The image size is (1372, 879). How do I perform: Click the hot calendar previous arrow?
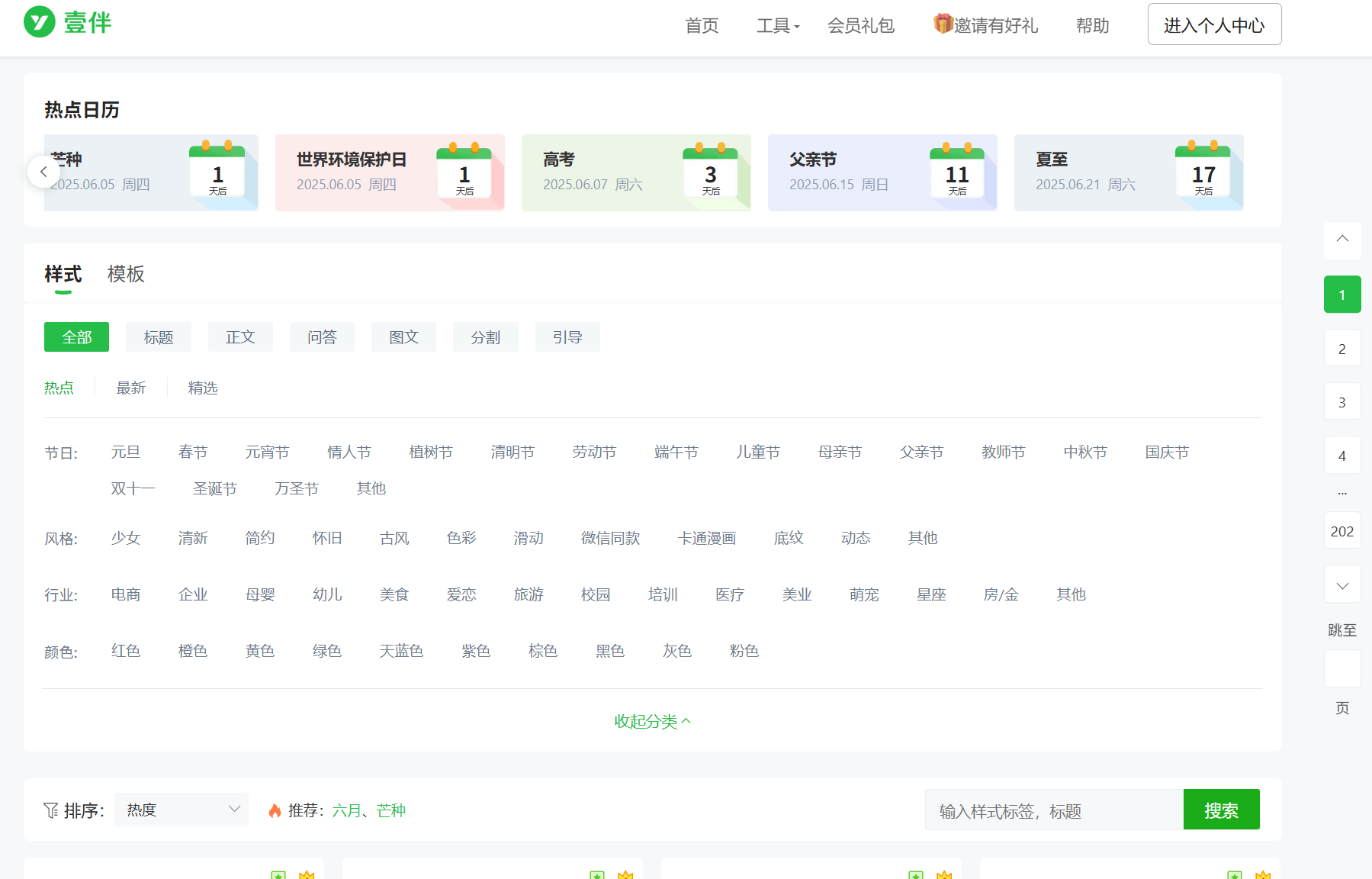43,172
